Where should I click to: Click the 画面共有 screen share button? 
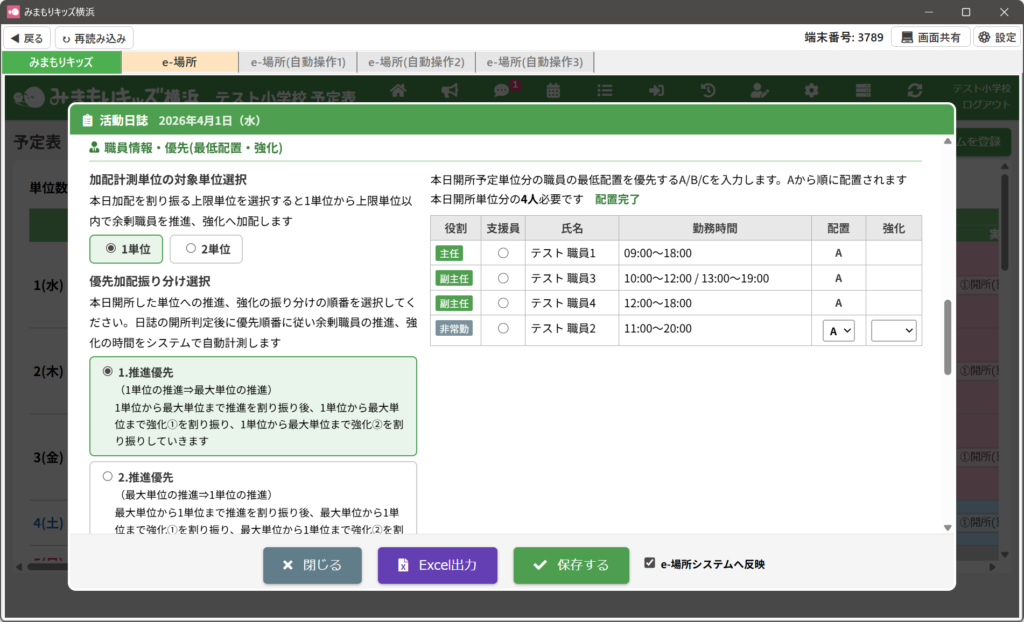(930, 38)
